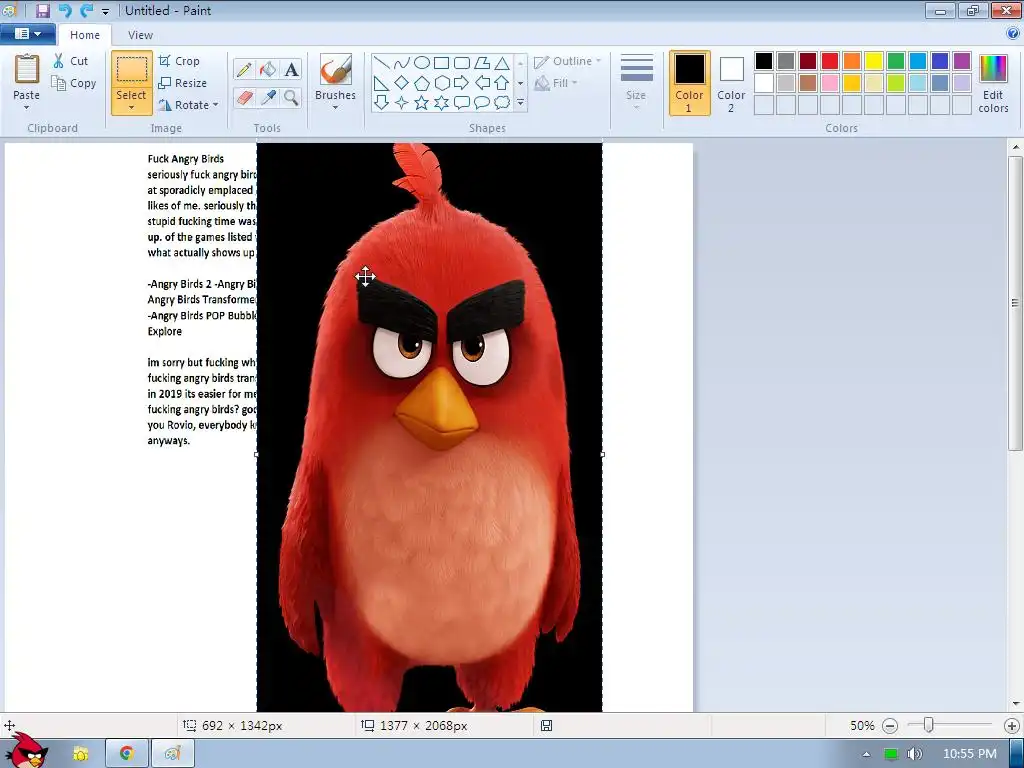Viewport: 1024px width, 768px height.
Task: Click the zoom slider handle
Action: pos(928,725)
